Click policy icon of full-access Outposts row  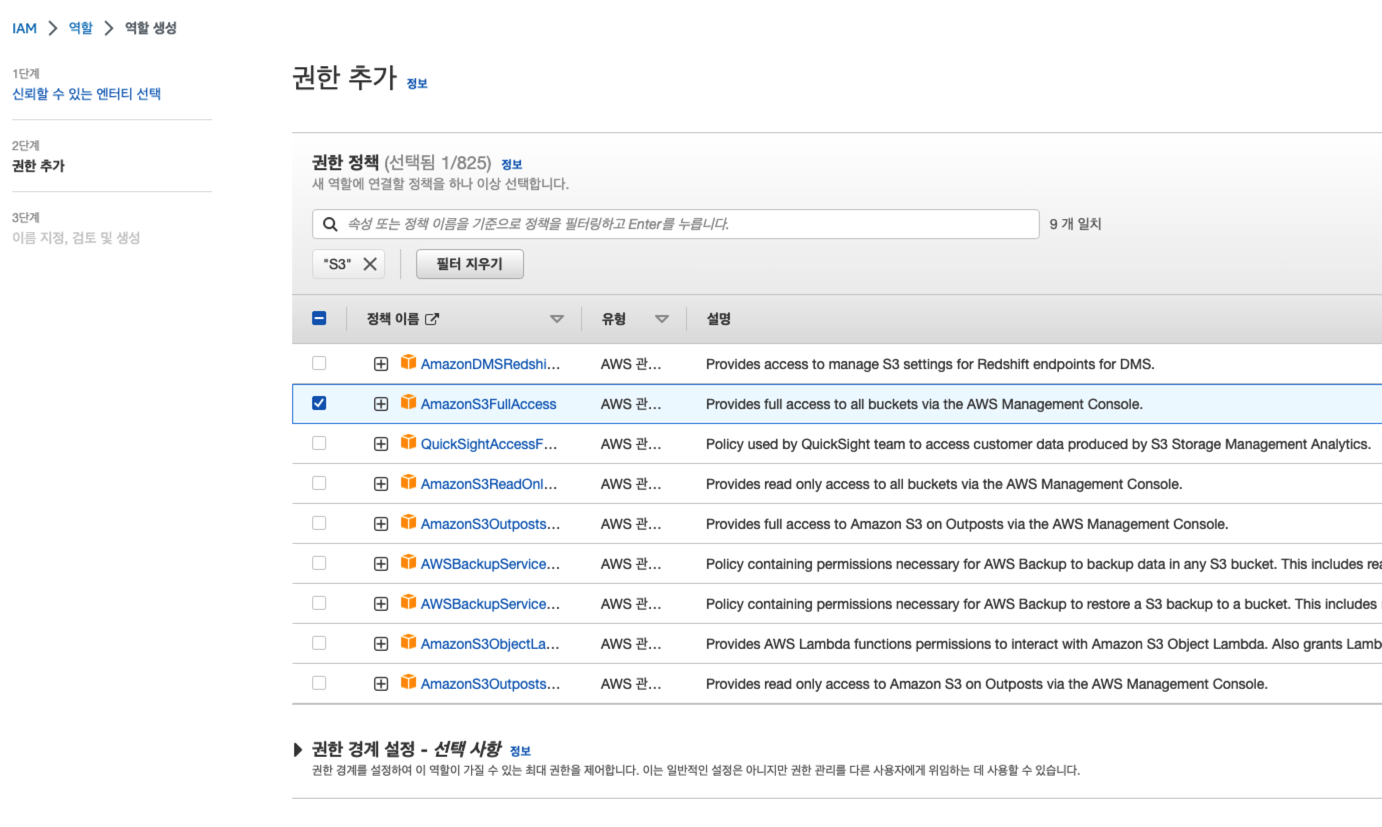408,522
